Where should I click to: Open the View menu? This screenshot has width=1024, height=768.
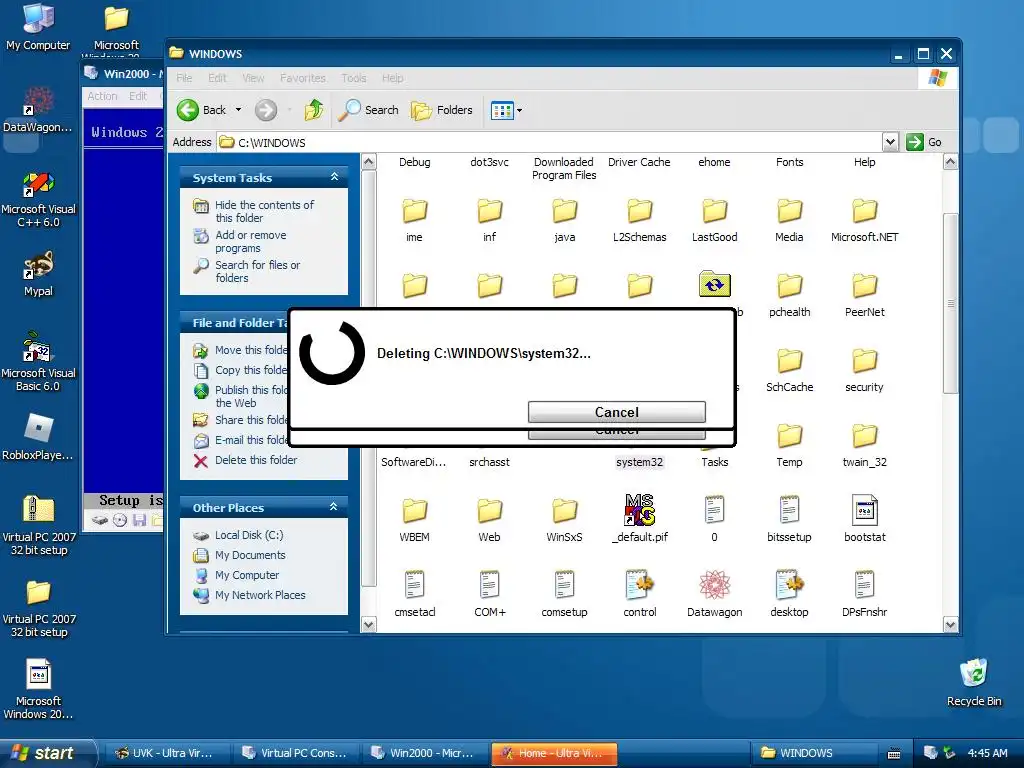pos(253,78)
